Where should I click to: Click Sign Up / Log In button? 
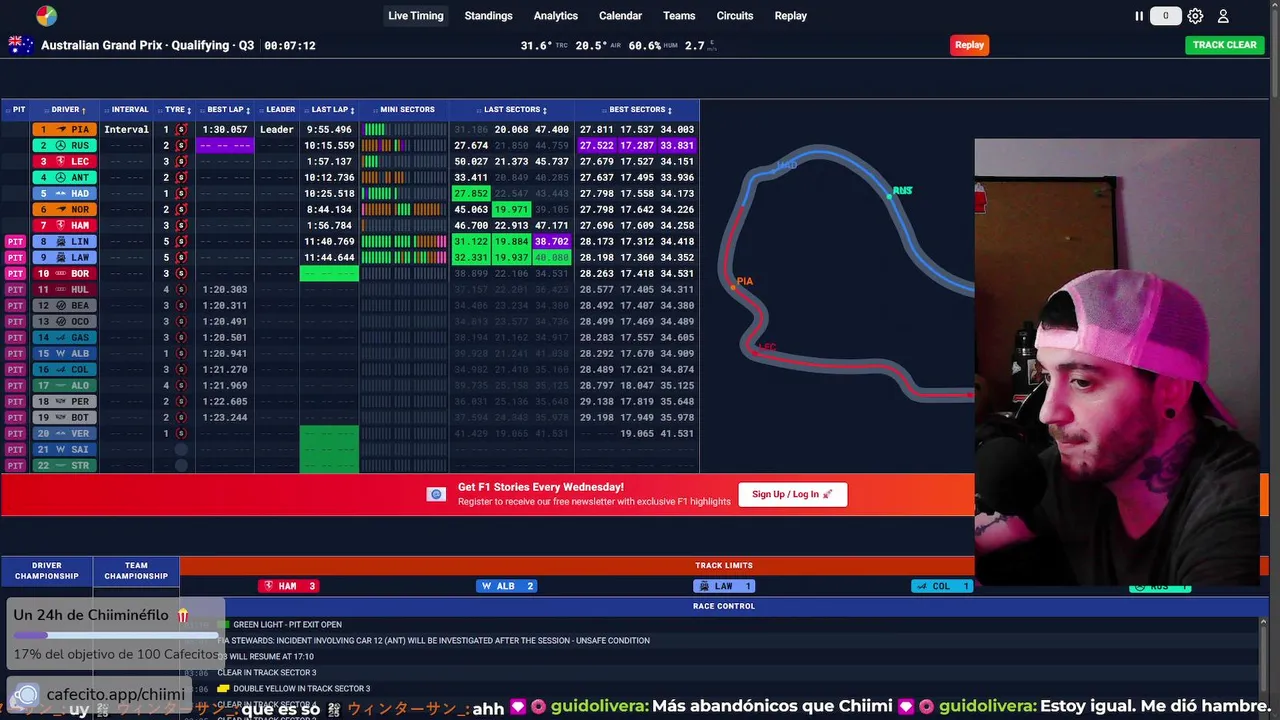point(792,494)
